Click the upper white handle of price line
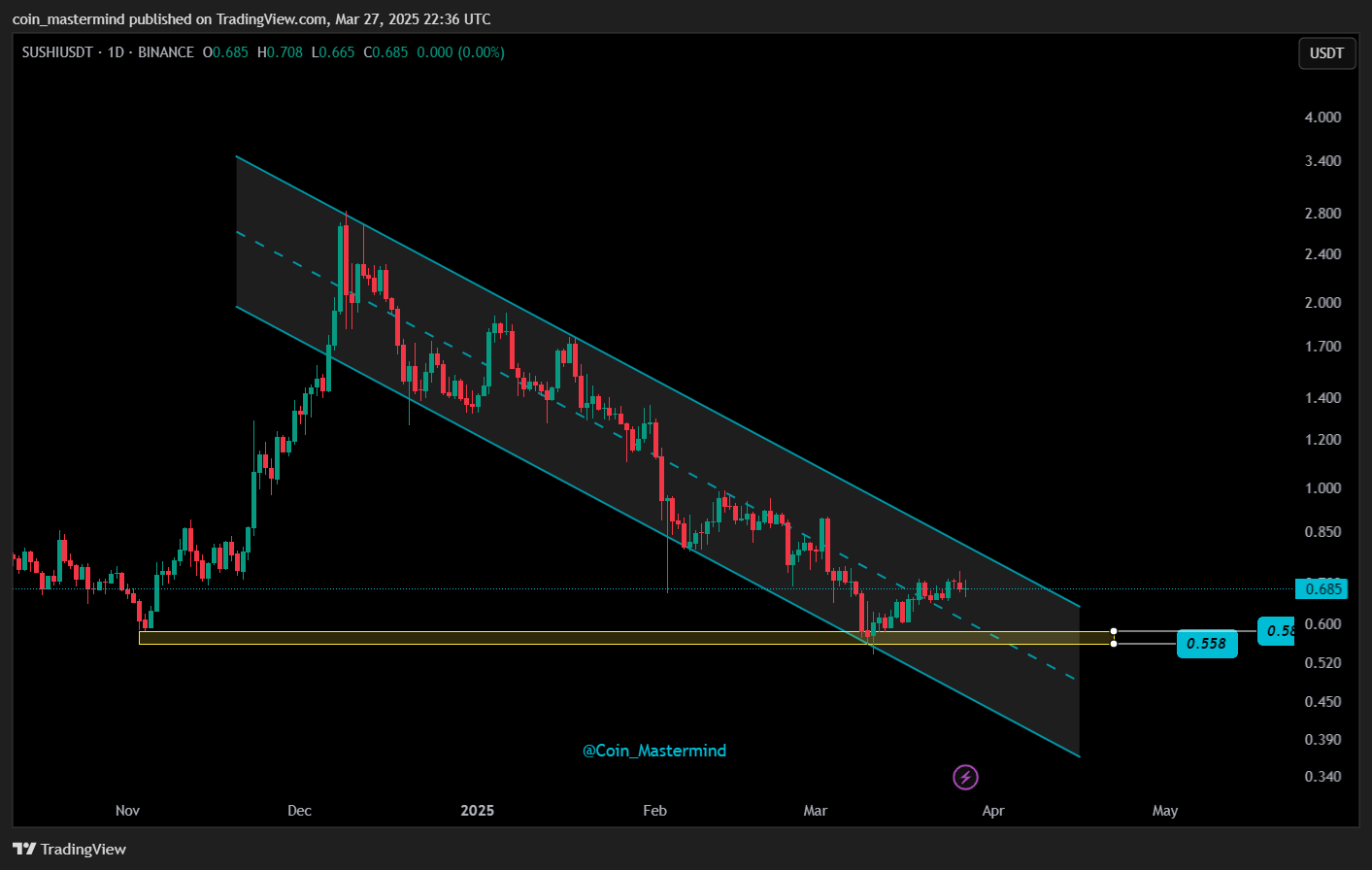The width and height of the screenshot is (1372, 870). (1114, 632)
